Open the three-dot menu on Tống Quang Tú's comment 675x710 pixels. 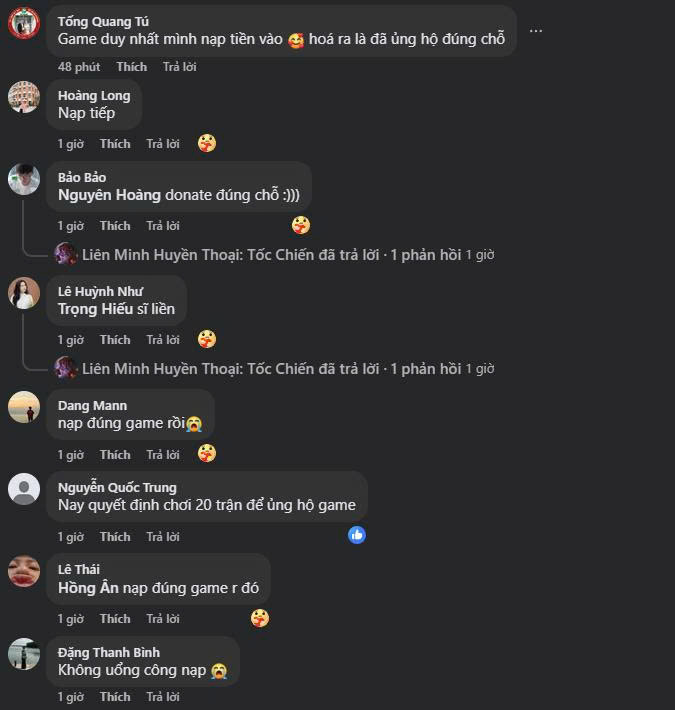click(536, 31)
